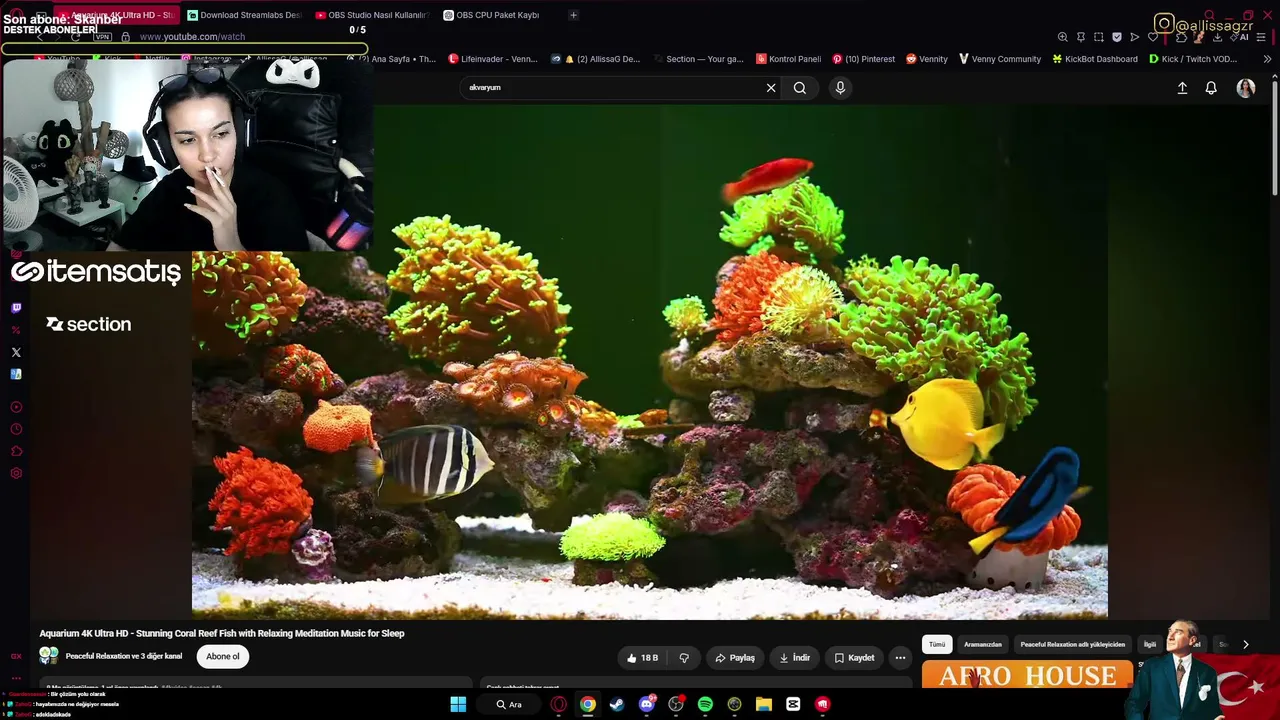
Task: Open Opera downloads icon in toolbar
Action: (x=1217, y=37)
